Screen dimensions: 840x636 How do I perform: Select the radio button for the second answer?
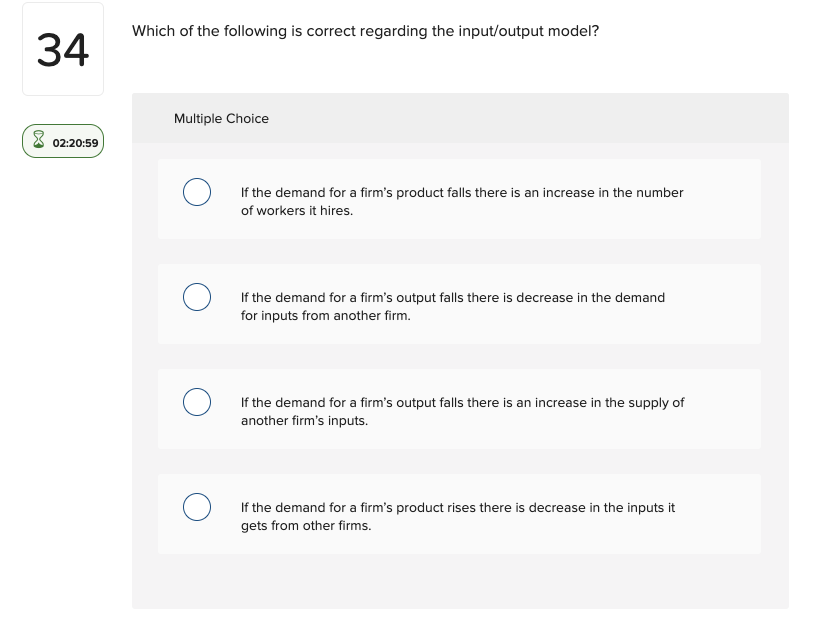pyautogui.click(x=197, y=296)
